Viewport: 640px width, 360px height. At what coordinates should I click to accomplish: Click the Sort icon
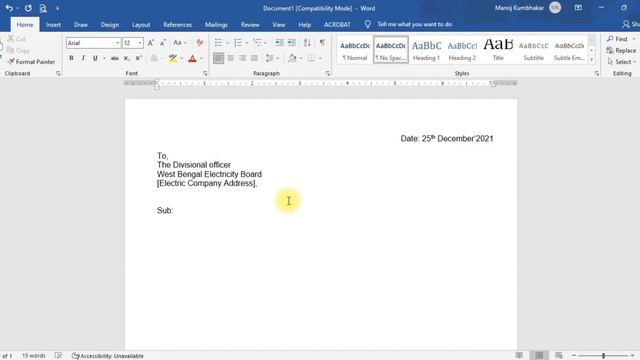coord(307,43)
